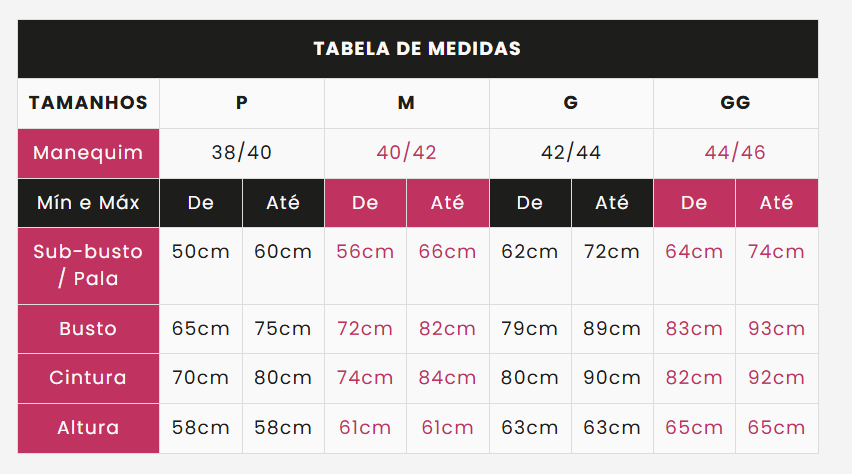The height and width of the screenshot is (474, 852).
Task: Click the Sub-busto / Pala row label
Action: point(89,266)
